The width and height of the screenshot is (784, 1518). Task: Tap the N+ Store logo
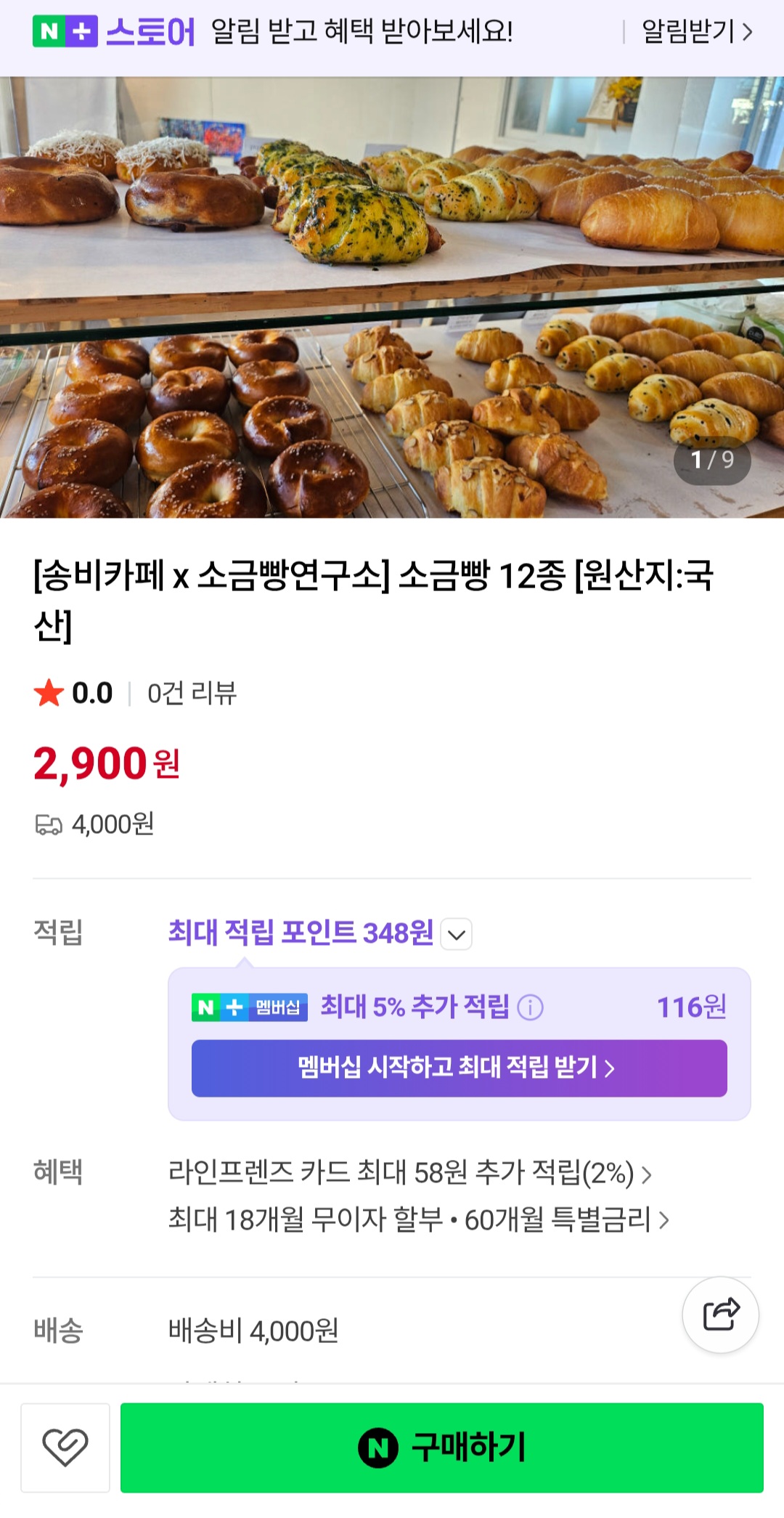click(113, 32)
